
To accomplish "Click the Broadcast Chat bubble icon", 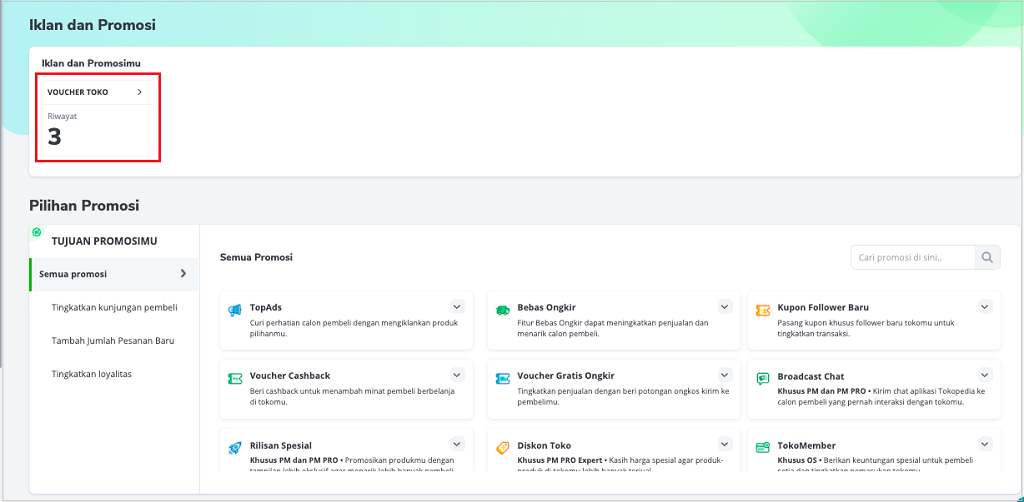I will 763,379.
